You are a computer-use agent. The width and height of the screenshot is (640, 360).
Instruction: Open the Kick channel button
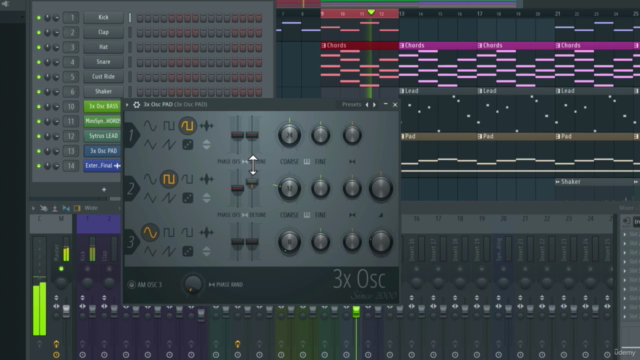[x=103, y=17]
